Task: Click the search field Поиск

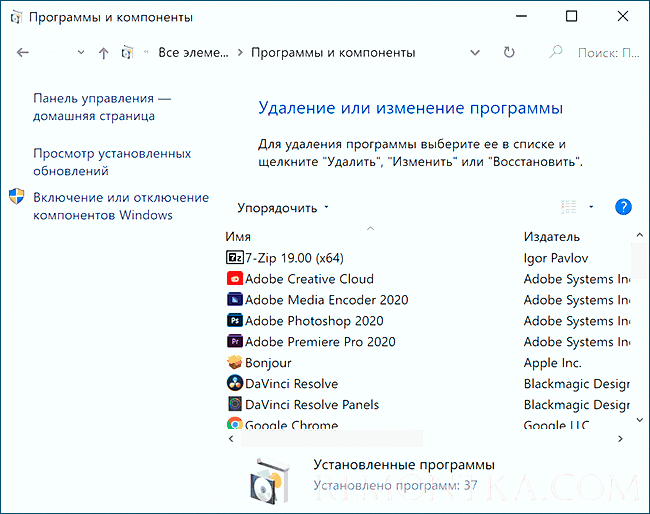Action: [x=609, y=53]
